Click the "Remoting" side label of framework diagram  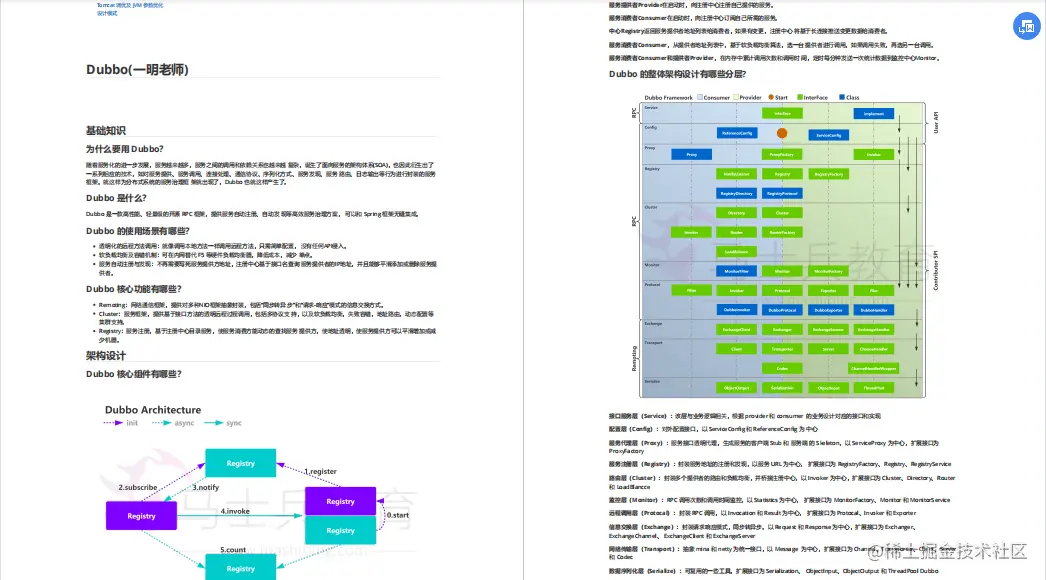(634, 358)
